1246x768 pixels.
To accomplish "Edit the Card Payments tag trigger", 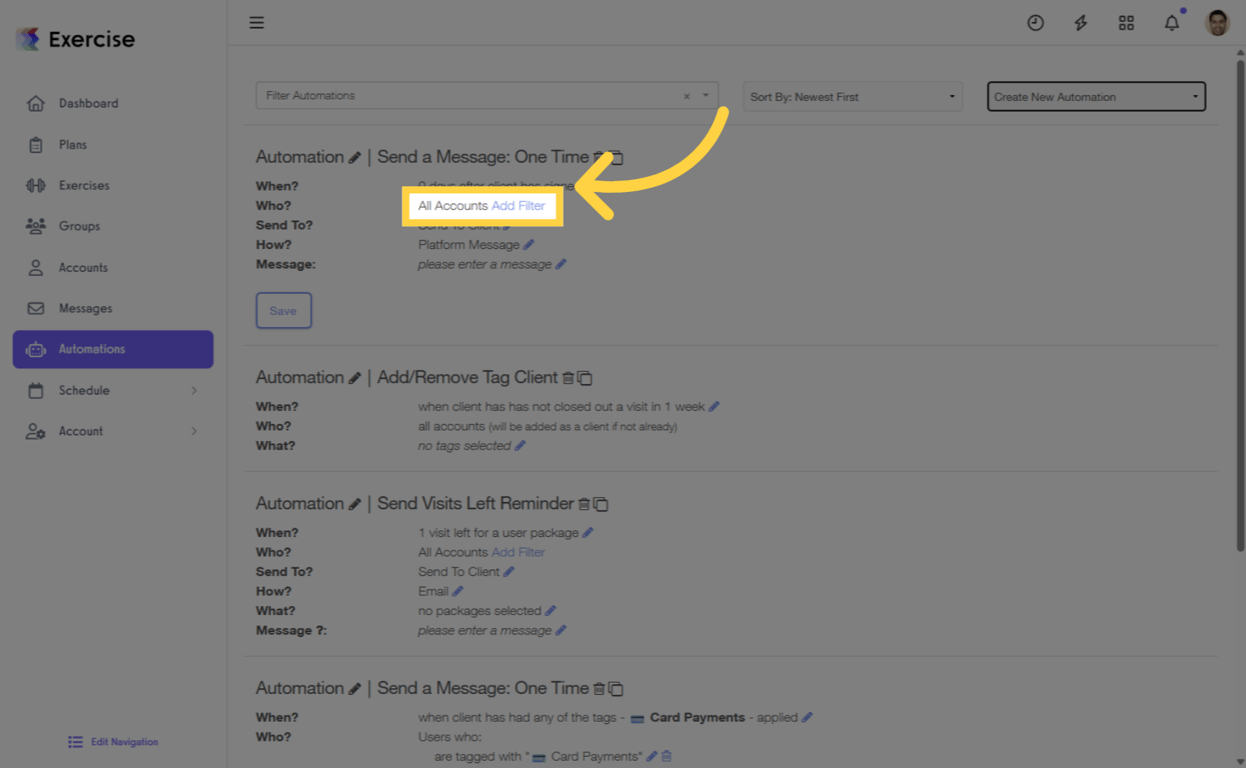I will [807, 717].
